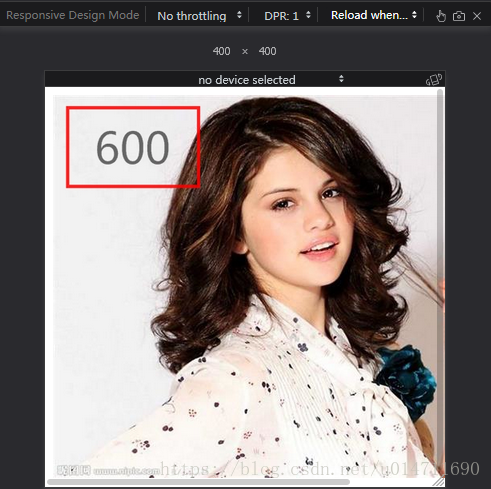Open the No throttling dropdown
This screenshot has width=491, height=489.
point(199,16)
